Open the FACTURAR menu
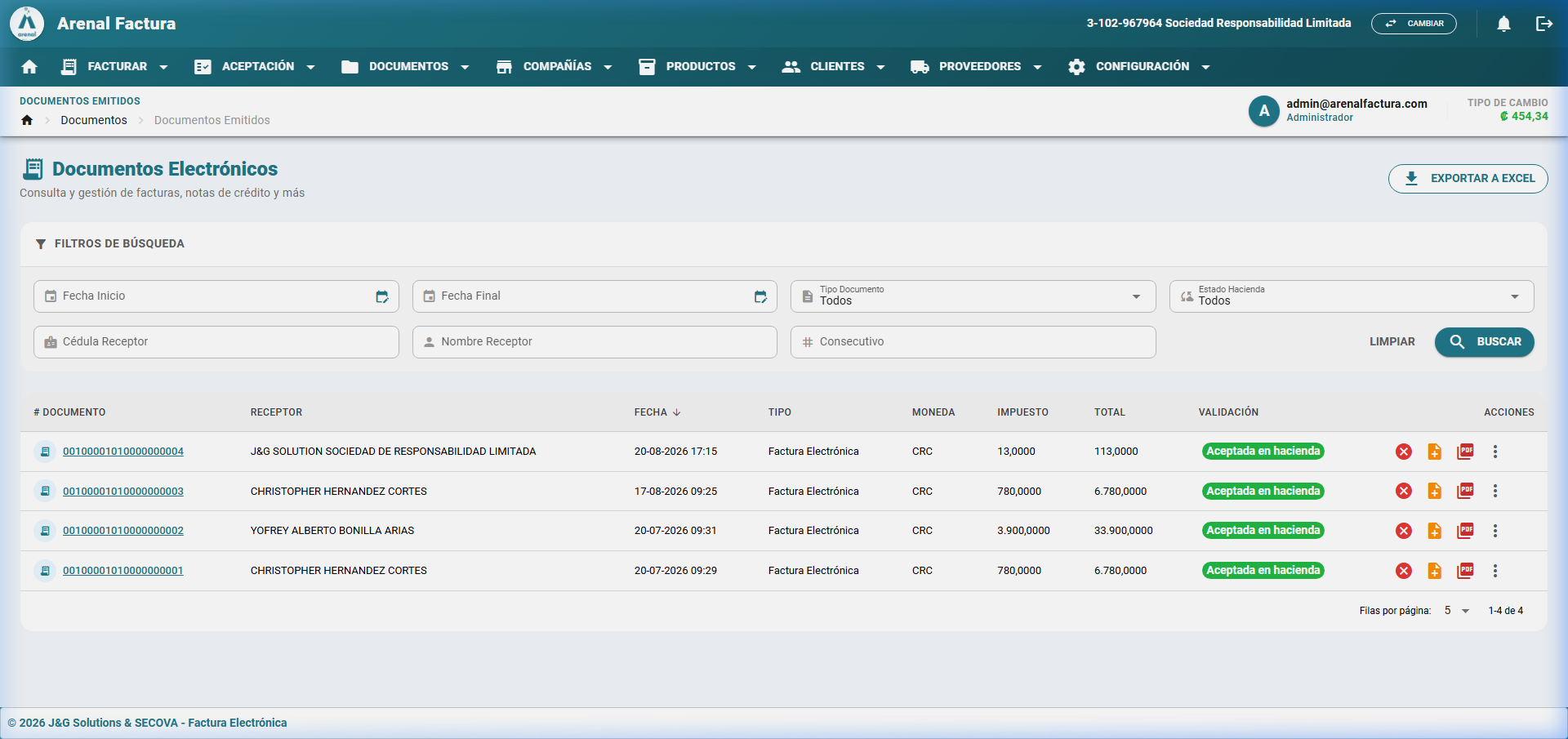The width and height of the screenshot is (1568, 739). pos(114,67)
